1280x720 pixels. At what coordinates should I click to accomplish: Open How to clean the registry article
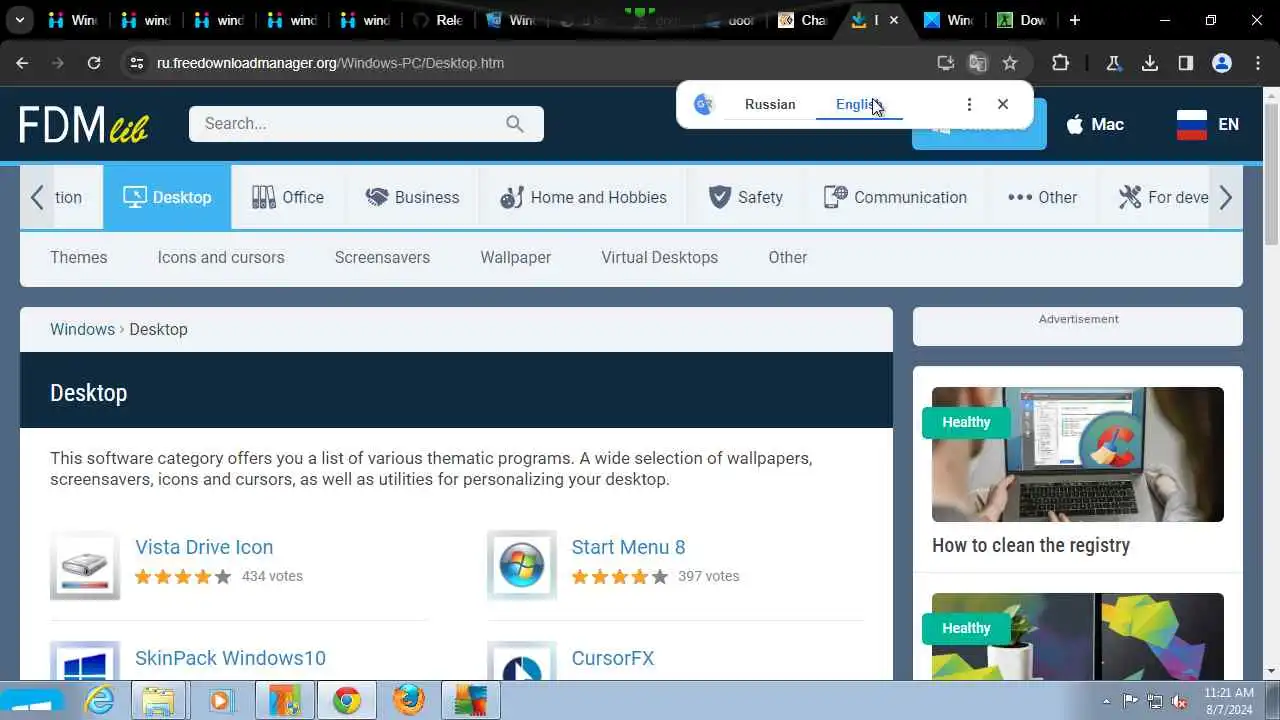[1031, 545]
